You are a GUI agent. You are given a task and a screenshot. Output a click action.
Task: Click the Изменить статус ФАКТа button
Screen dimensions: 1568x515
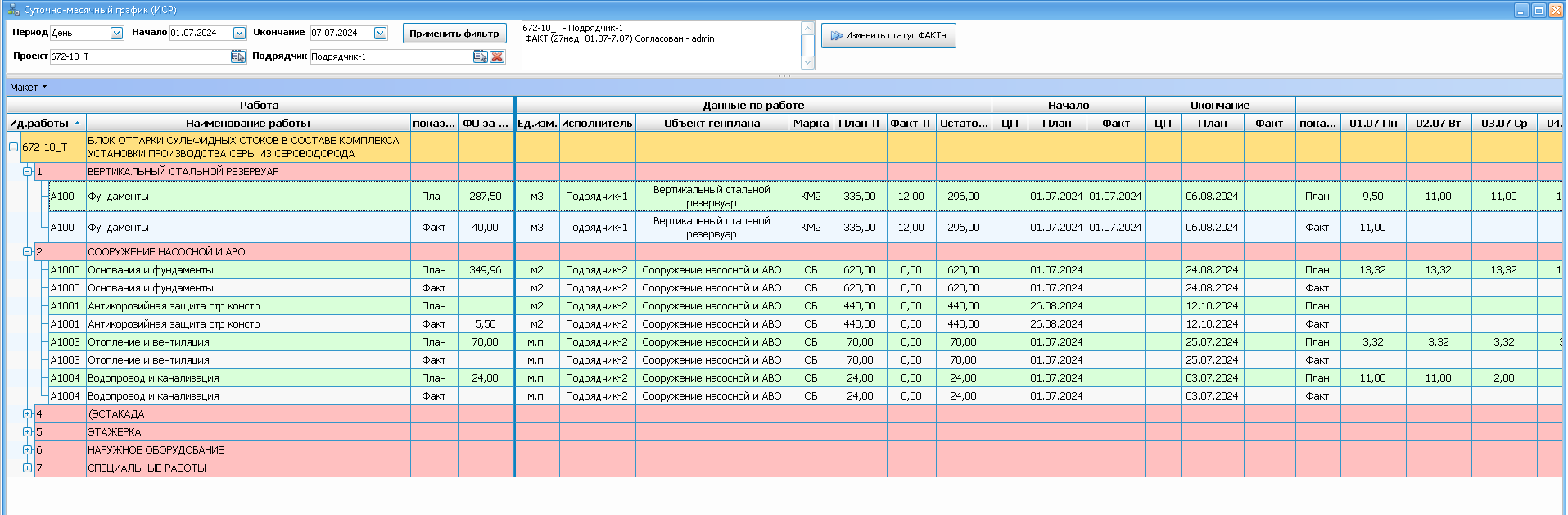click(888, 35)
